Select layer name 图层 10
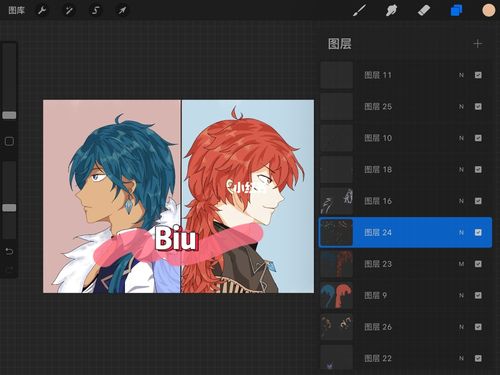This screenshot has height=375, width=500. click(x=378, y=138)
